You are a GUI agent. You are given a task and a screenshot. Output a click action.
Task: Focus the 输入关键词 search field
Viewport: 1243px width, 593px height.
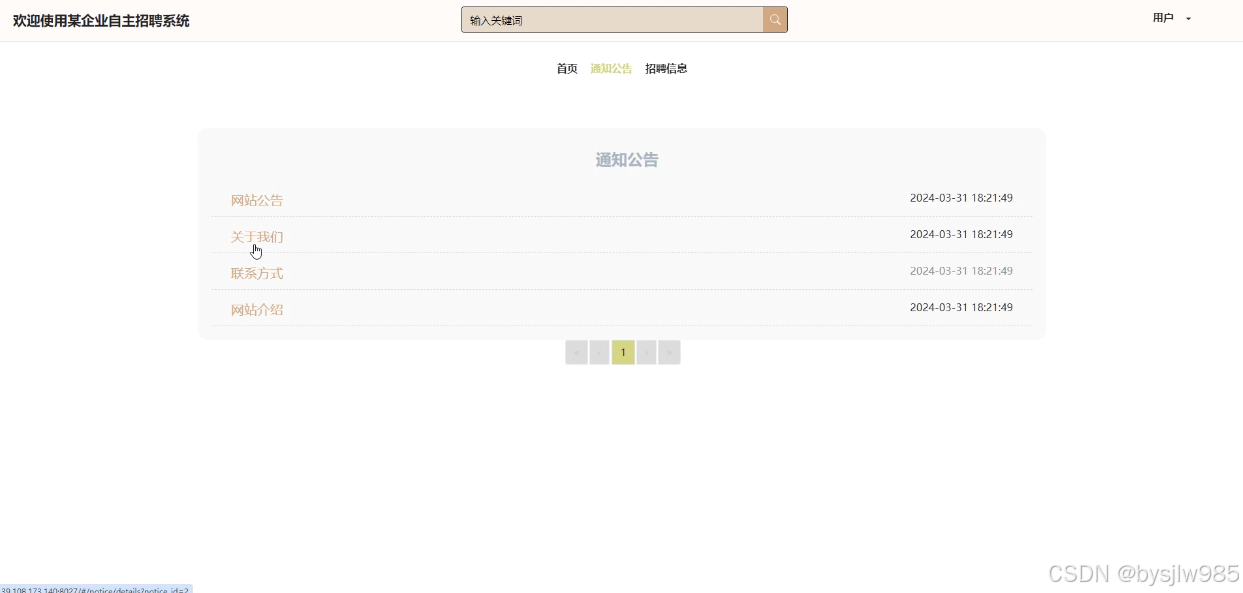pyautogui.click(x=612, y=20)
